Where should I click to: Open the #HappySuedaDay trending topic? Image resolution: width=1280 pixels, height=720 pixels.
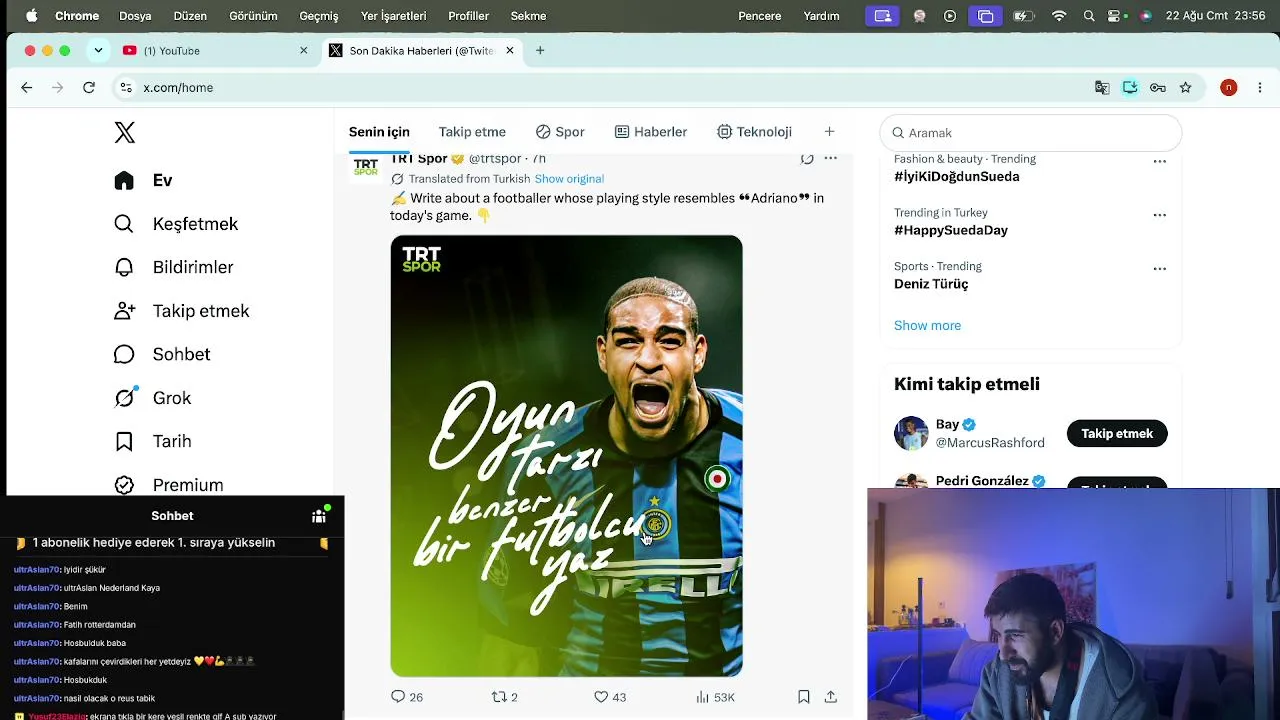pos(951,231)
